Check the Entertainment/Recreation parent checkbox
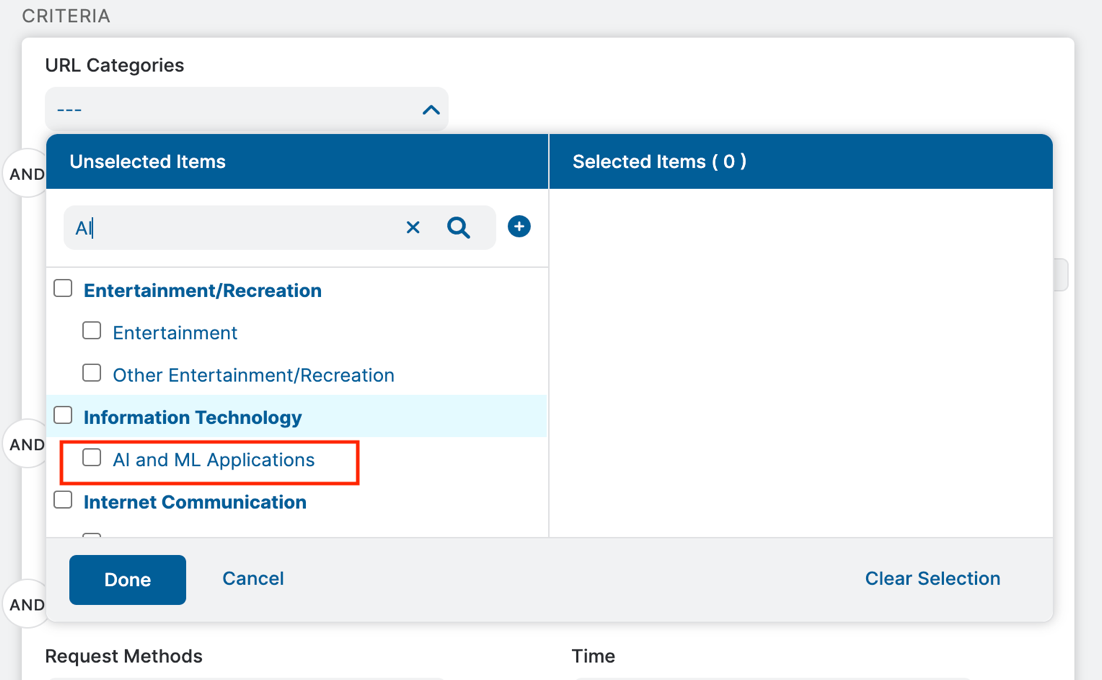Image resolution: width=1102 pixels, height=680 pixels. click(63, 289)
